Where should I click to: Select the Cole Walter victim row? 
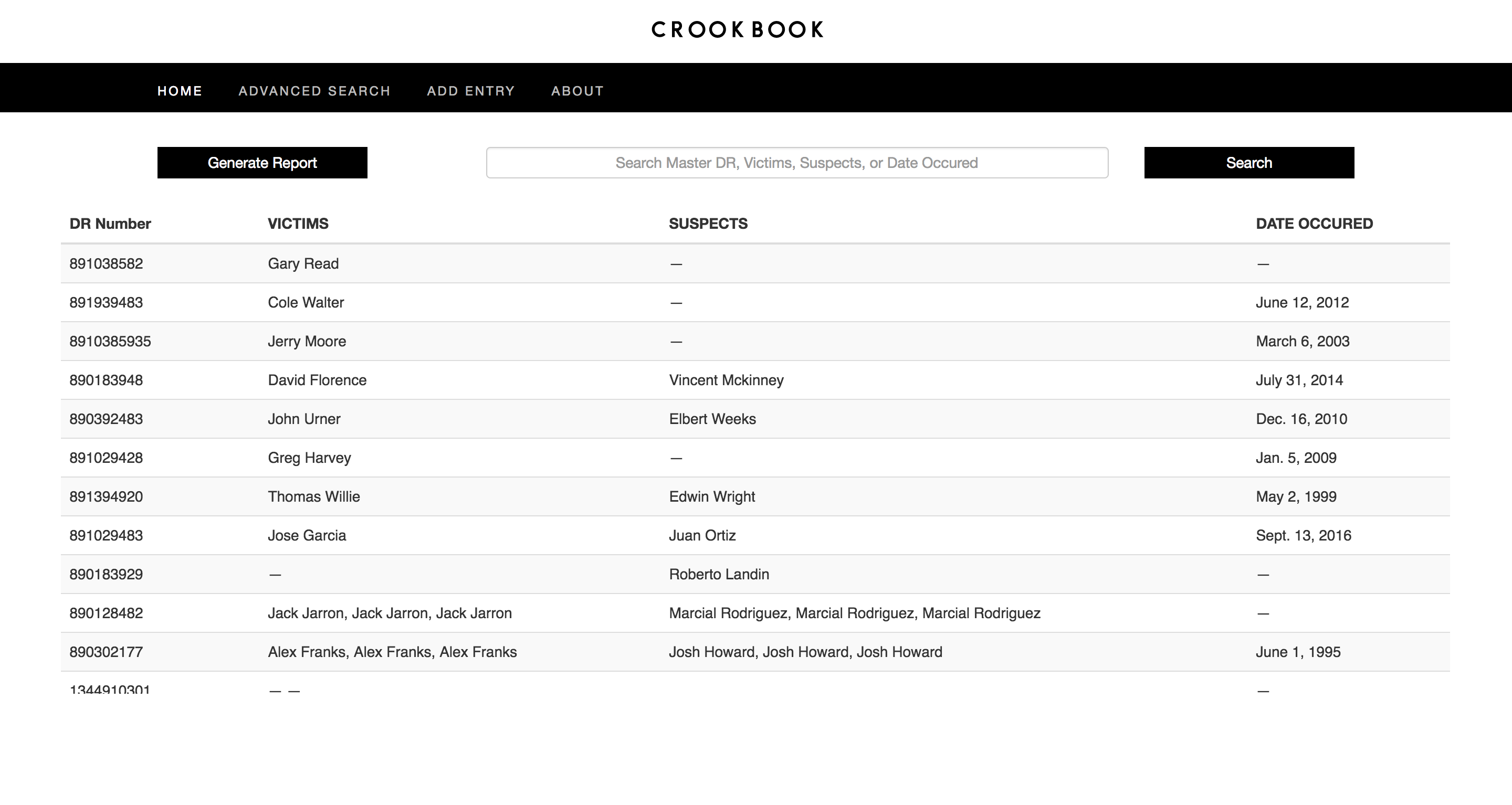pos(306,302)
